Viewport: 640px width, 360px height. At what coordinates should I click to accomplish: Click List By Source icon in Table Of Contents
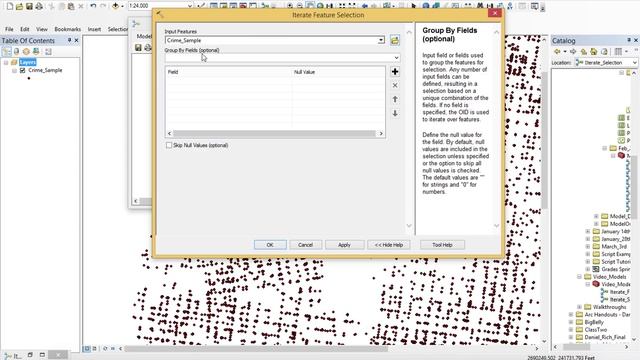(16, 51)
